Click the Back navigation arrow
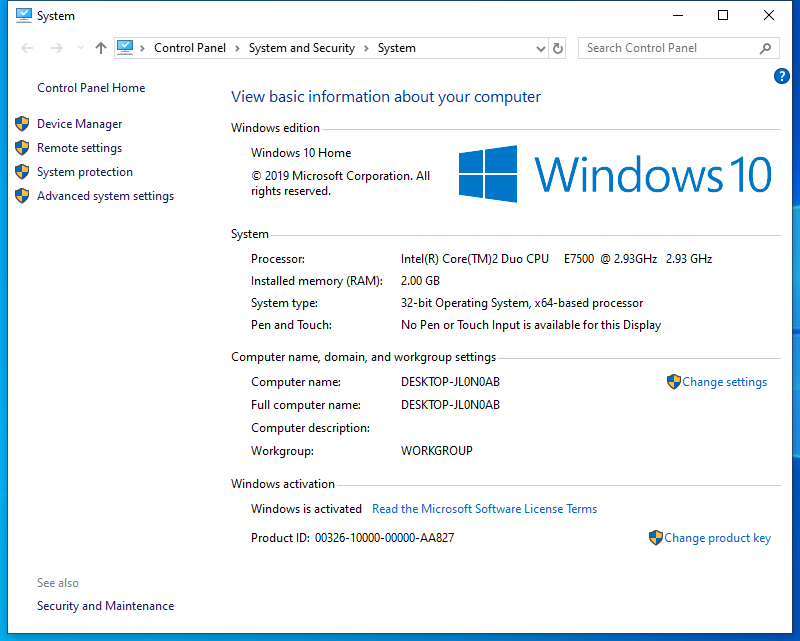 [x=27, y=48]
